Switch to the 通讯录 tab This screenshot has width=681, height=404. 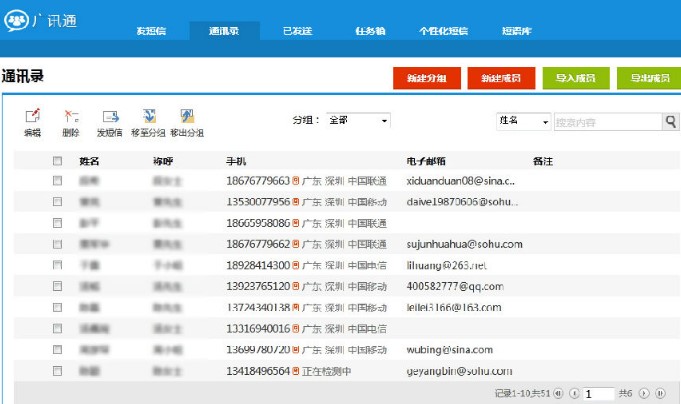point(224,31)
